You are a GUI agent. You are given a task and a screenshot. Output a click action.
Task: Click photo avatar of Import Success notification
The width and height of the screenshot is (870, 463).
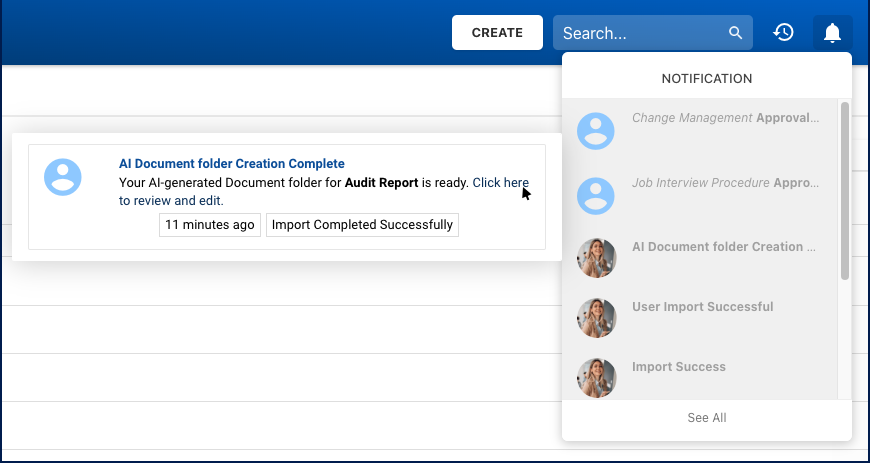[597, 377]
